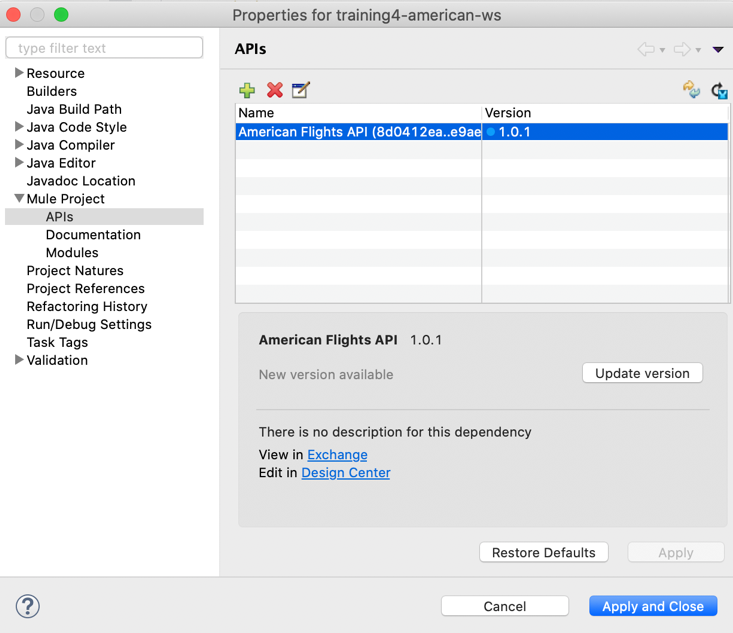Click the update dependencies icon with yellow arrow

(x=691, y=89)
